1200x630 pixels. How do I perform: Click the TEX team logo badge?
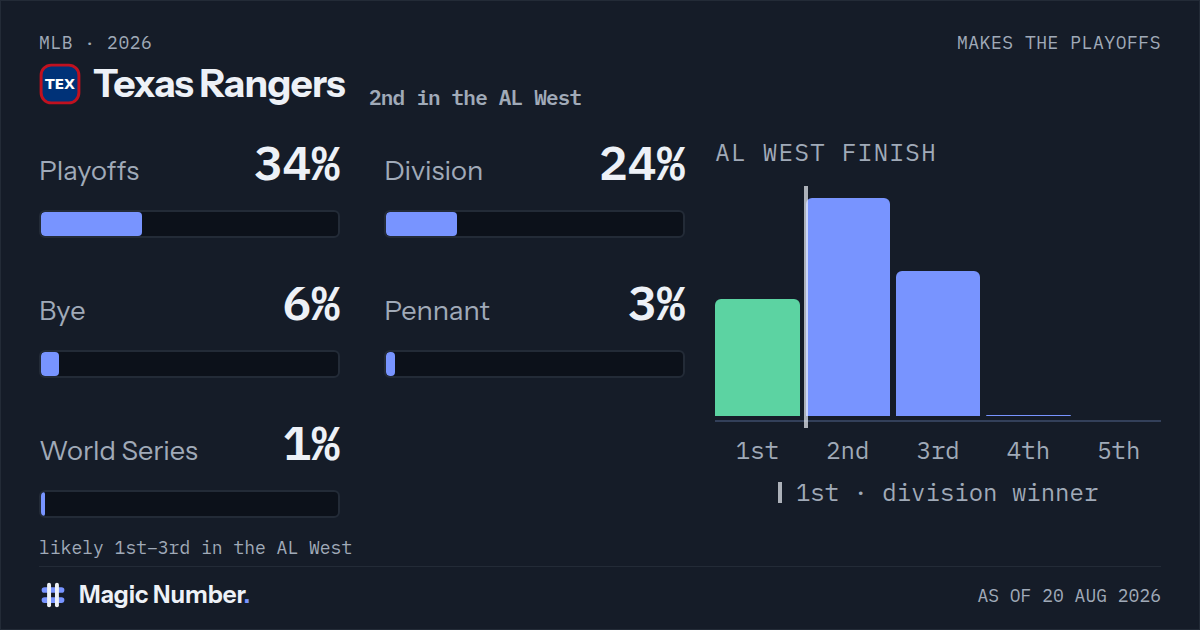[x=60, y=85]
